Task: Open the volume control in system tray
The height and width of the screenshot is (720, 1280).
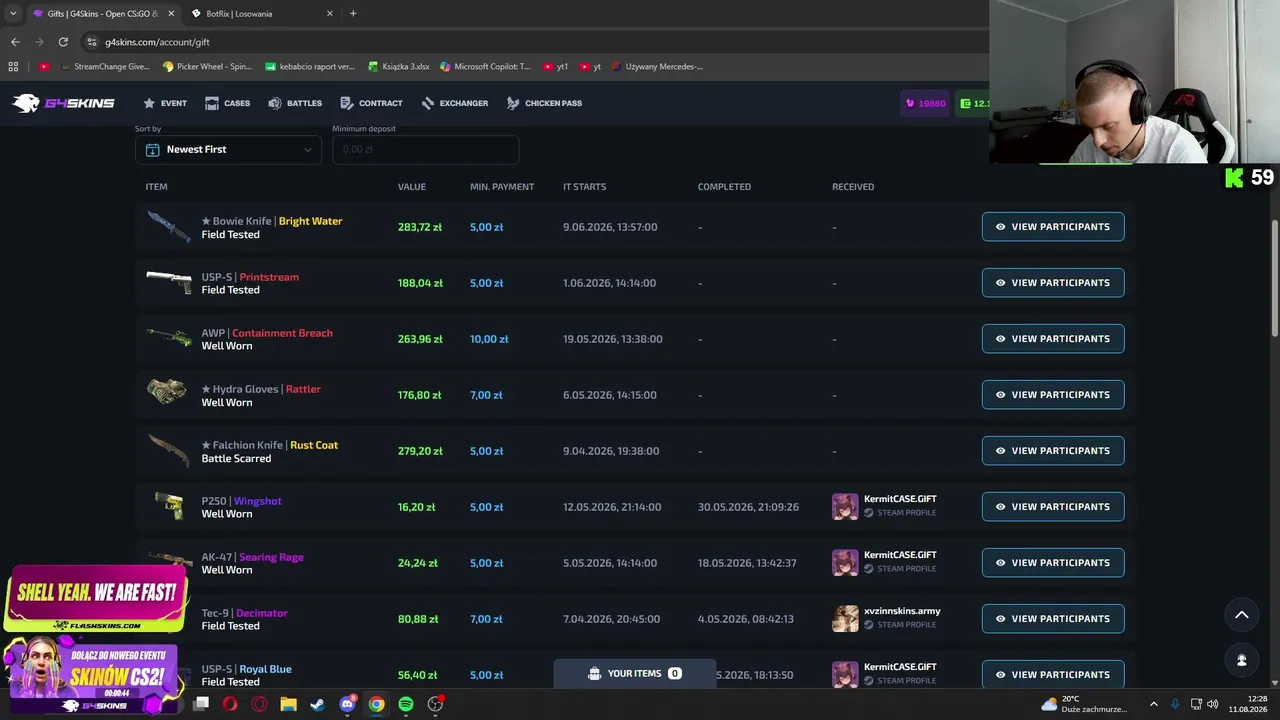Action: [1212, 704]
